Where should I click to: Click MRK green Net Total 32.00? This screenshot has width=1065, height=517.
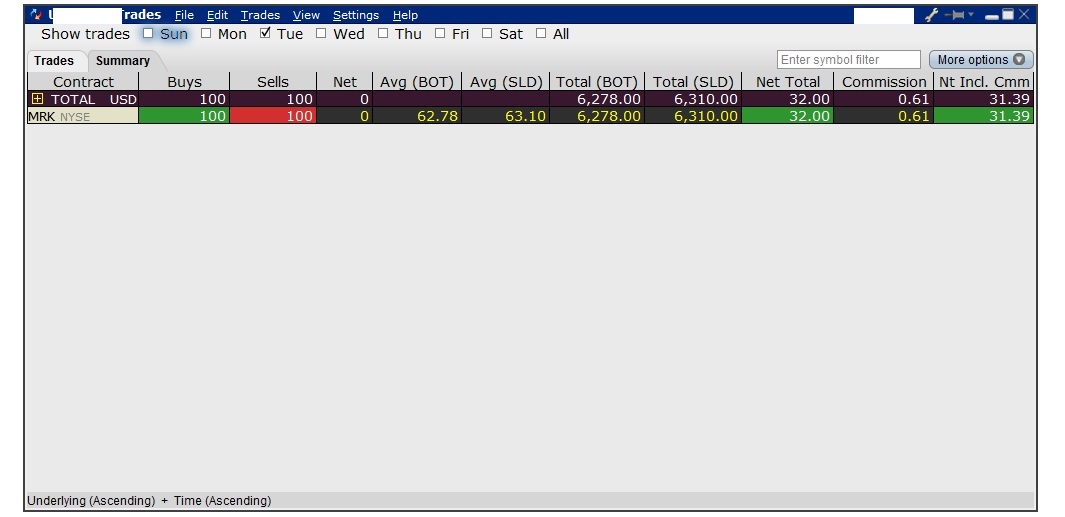pyautogui.click(x=788, y=116)
